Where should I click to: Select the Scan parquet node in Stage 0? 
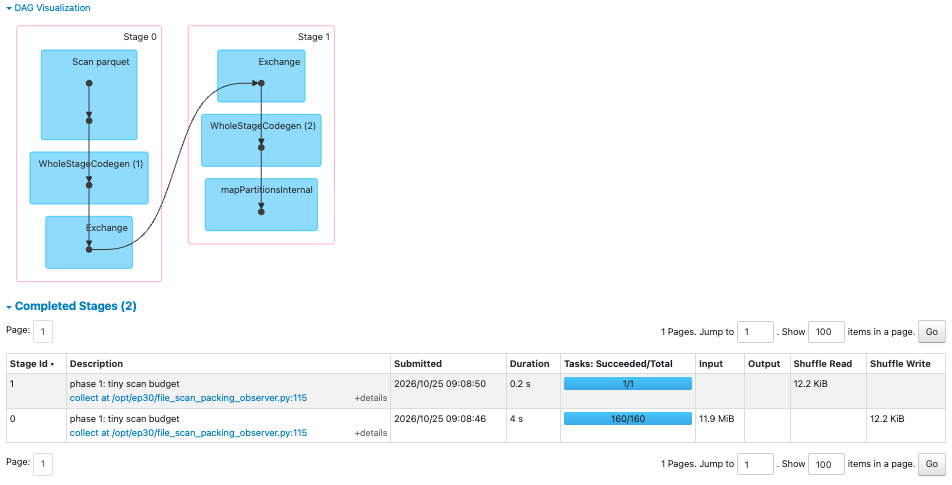[89, 95]
